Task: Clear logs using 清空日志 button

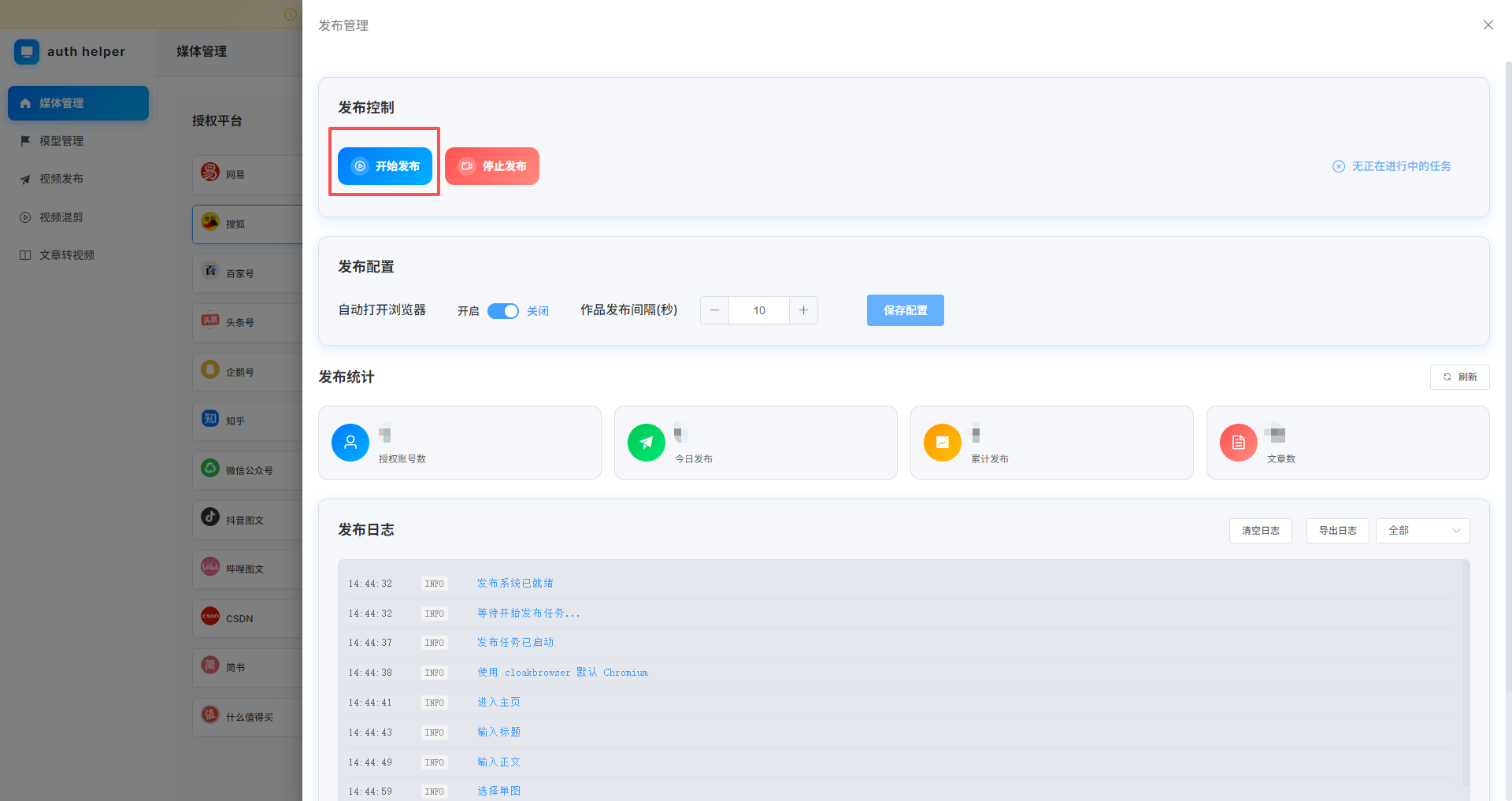Action: [1261, 531]
